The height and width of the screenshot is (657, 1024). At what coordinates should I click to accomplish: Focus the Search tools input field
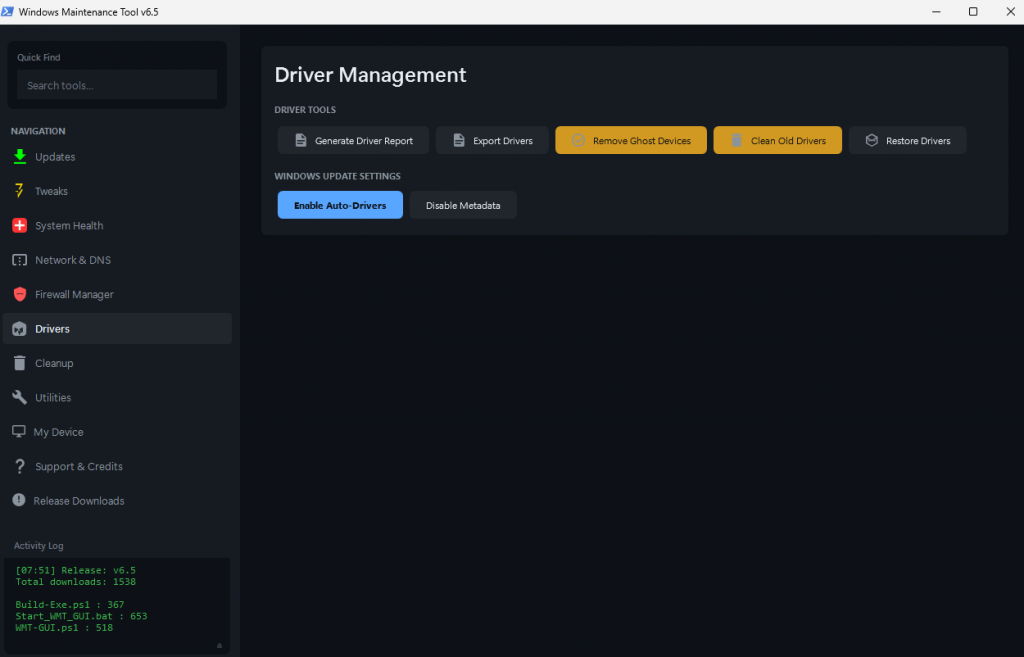117,85
